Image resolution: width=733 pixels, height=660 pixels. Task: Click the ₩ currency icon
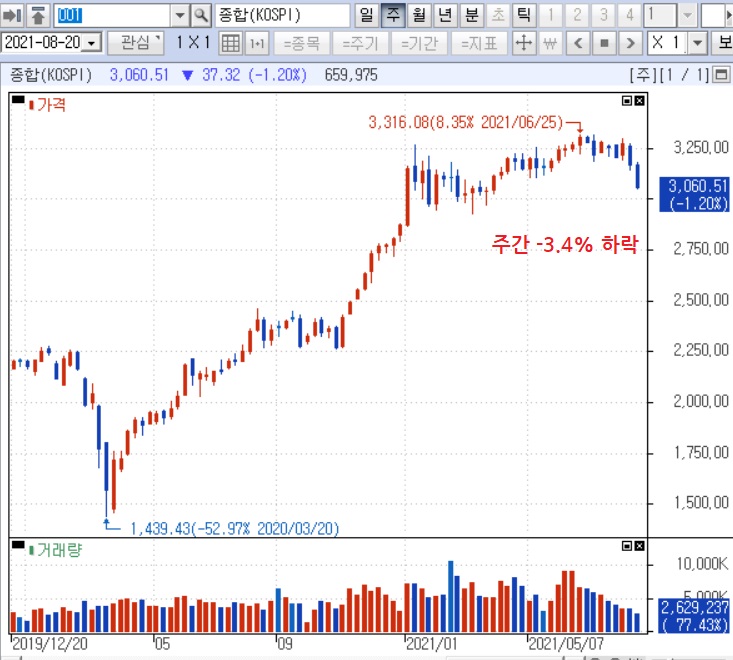[550, 43]
